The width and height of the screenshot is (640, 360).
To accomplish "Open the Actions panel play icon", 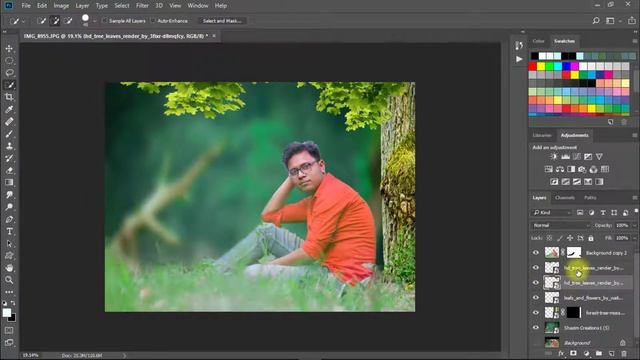I will click(519, 59).
